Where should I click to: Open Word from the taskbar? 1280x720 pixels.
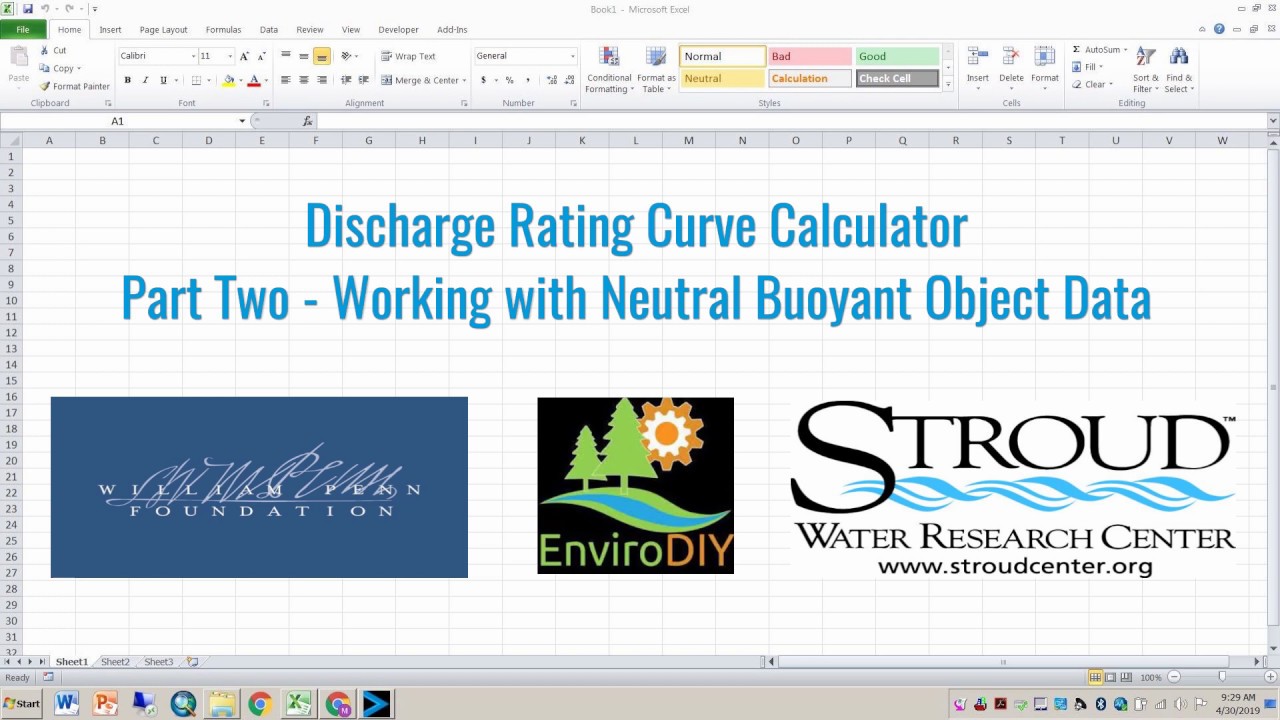coord(66,704)
